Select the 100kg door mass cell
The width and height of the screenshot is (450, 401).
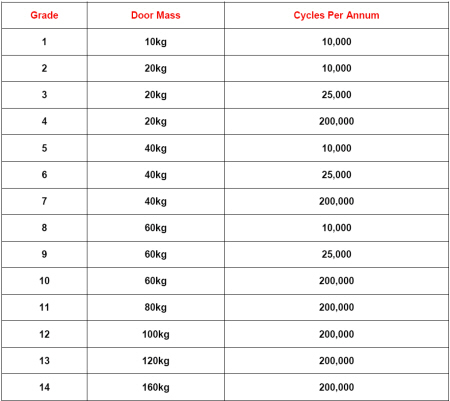(156, 334)
